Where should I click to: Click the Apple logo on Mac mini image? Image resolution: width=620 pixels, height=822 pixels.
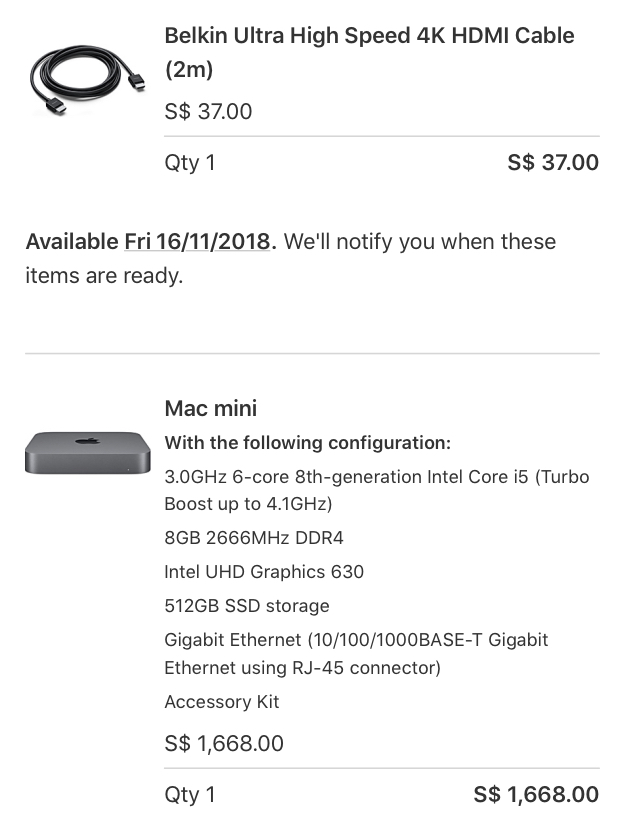[88, 440]
